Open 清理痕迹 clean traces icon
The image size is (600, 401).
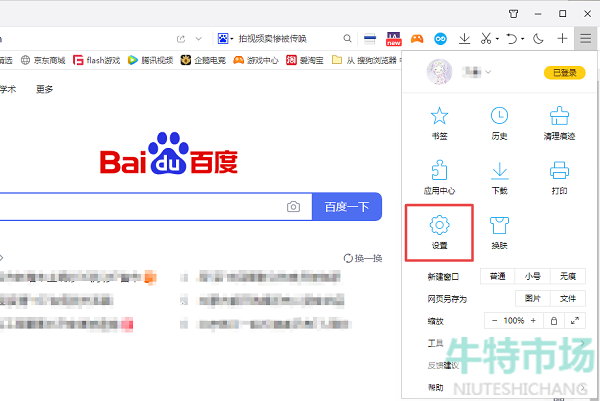[559, 116]
